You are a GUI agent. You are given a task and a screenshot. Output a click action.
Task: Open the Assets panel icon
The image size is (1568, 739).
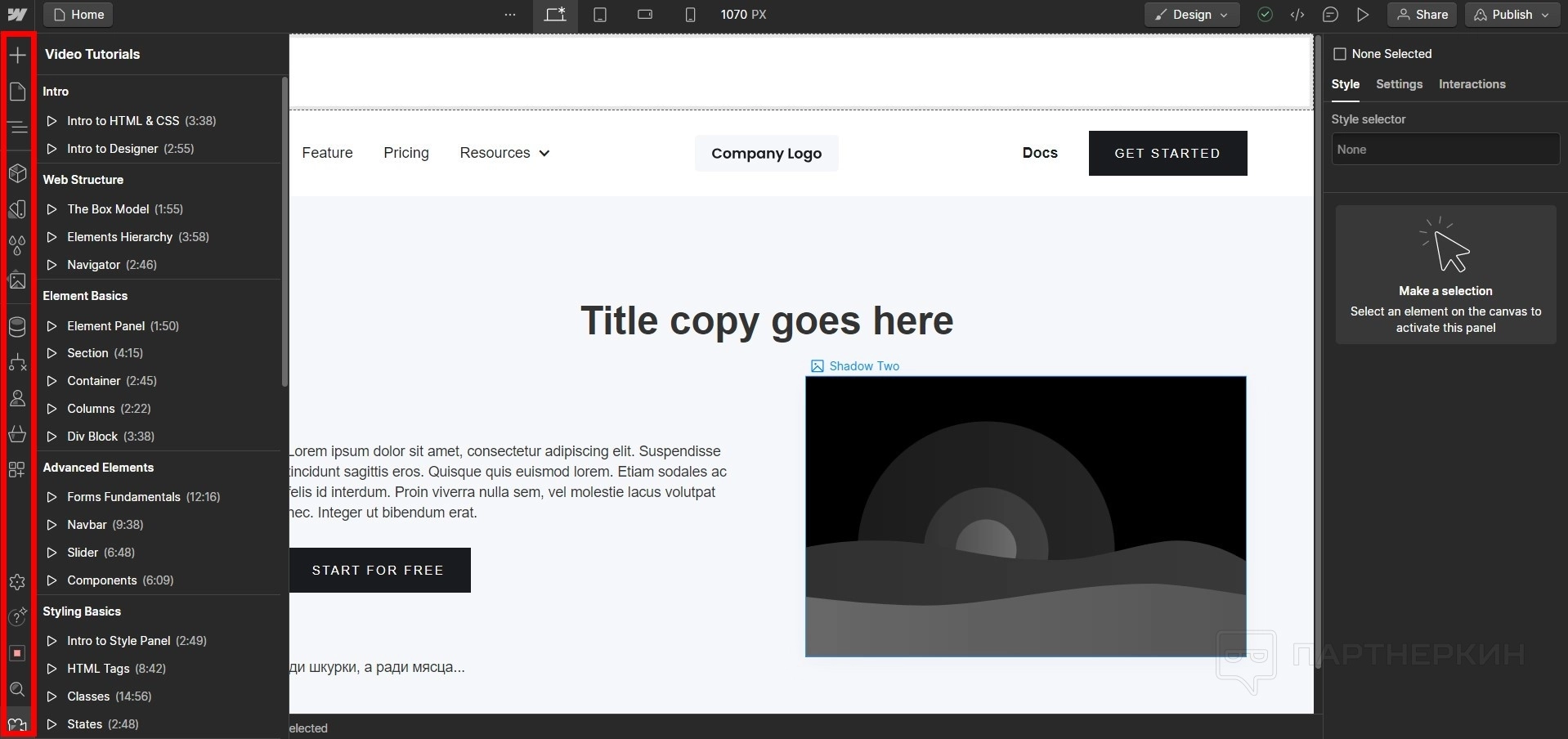17,280
